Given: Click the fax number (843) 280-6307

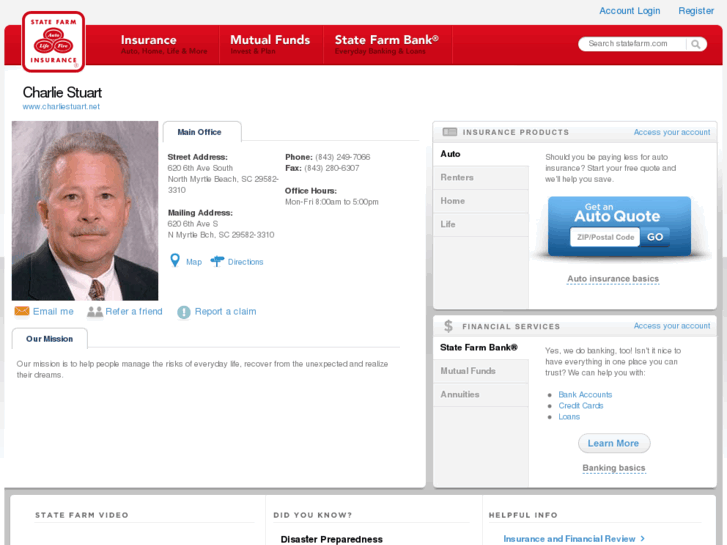Looking at the screenshot, I should tap(332, 168).
